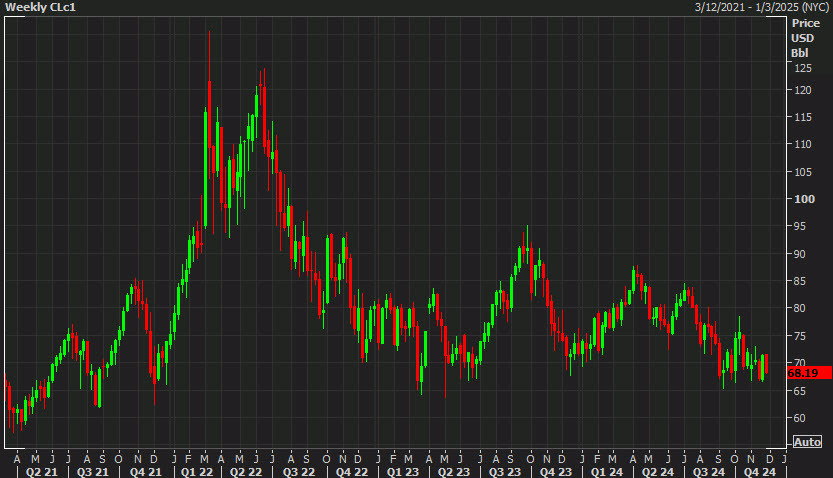Click the Q2 21 quarter label
This screenshot has height=478, width=833.
(x=41, y=472)
